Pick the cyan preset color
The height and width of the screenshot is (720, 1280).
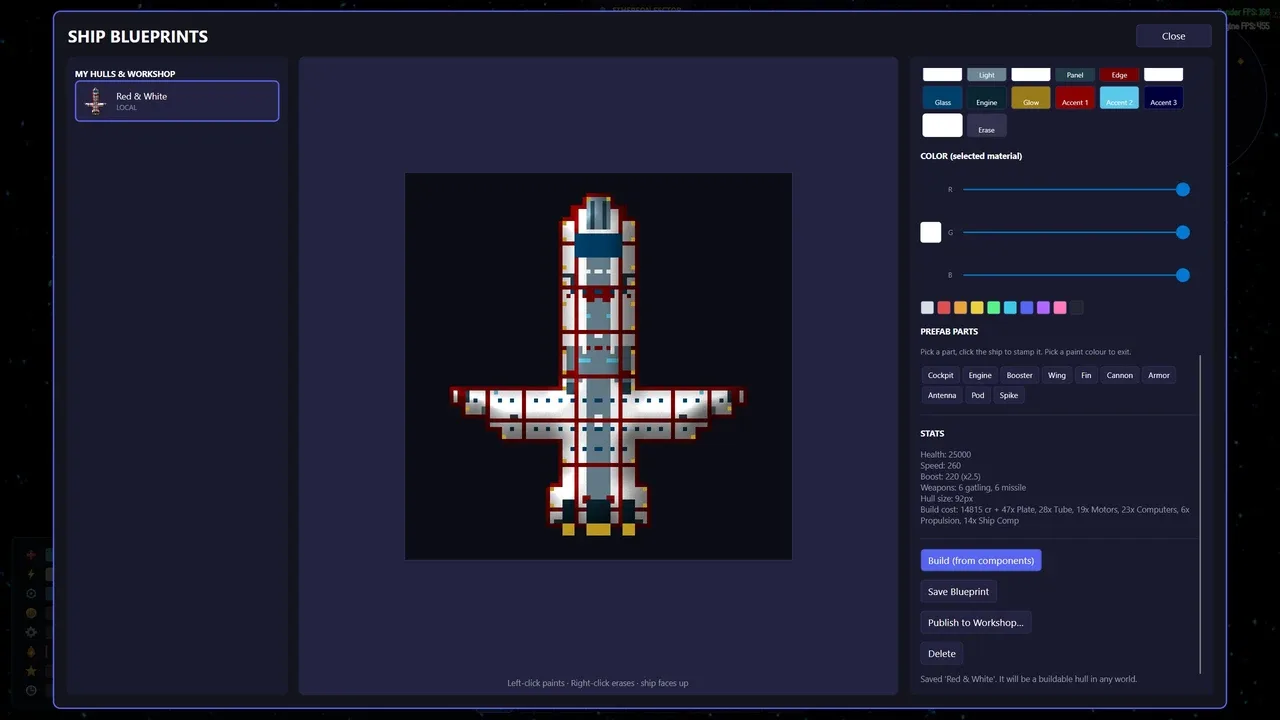click(x=1010, y=308)
